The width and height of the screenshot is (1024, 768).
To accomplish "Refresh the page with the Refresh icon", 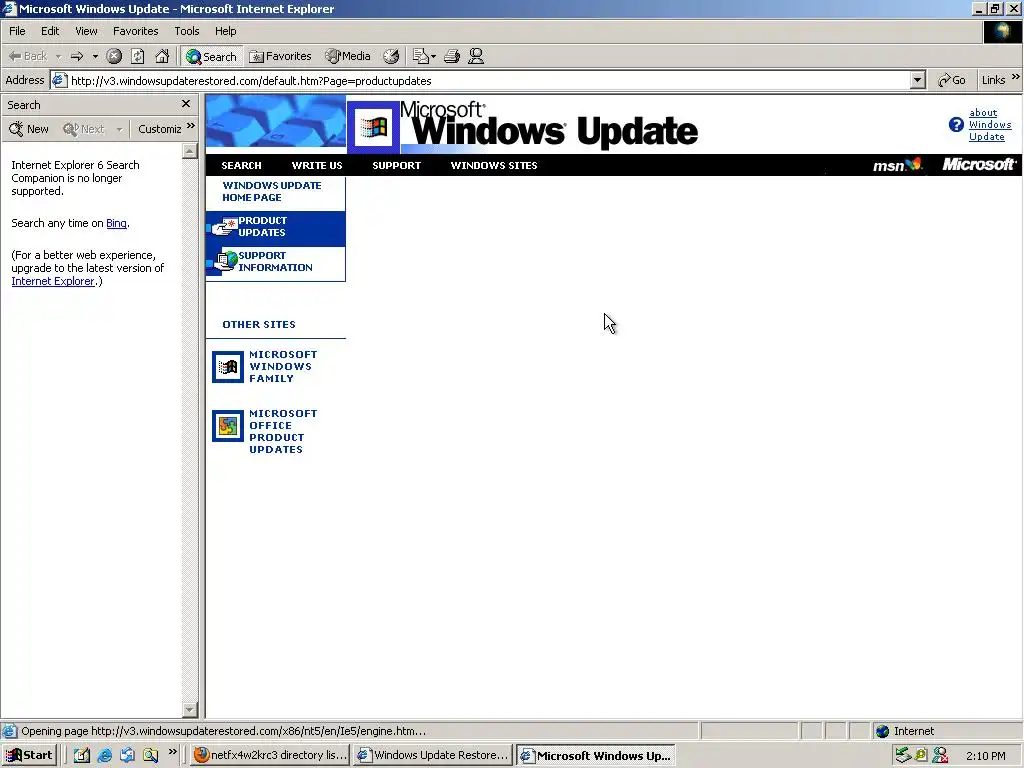I will tap(138, 56).
